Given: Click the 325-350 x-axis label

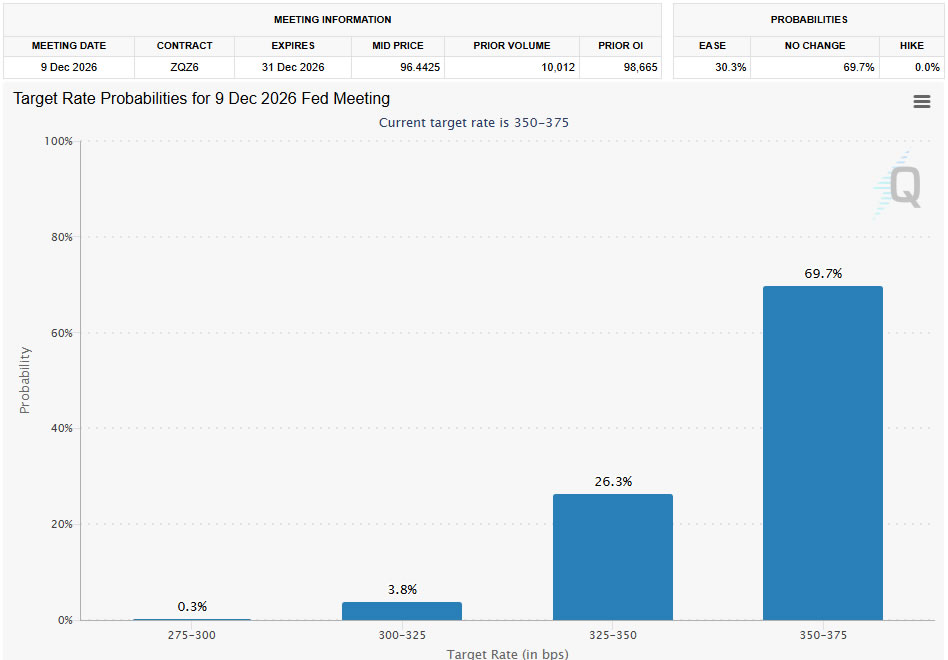Looking at the screenshot, I should pyautogui.click(x=612, y=635).
